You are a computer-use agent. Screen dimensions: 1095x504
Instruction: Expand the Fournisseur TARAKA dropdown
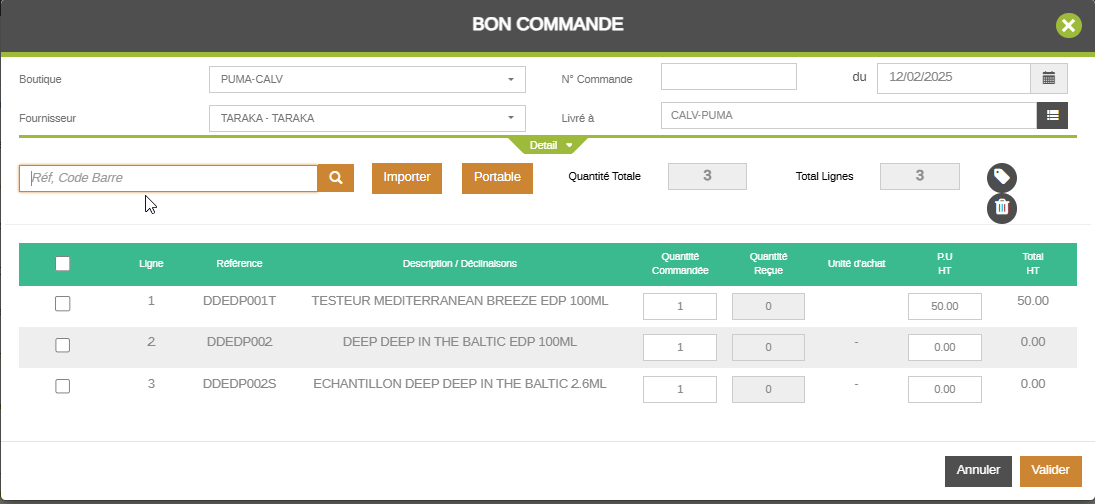367,118
